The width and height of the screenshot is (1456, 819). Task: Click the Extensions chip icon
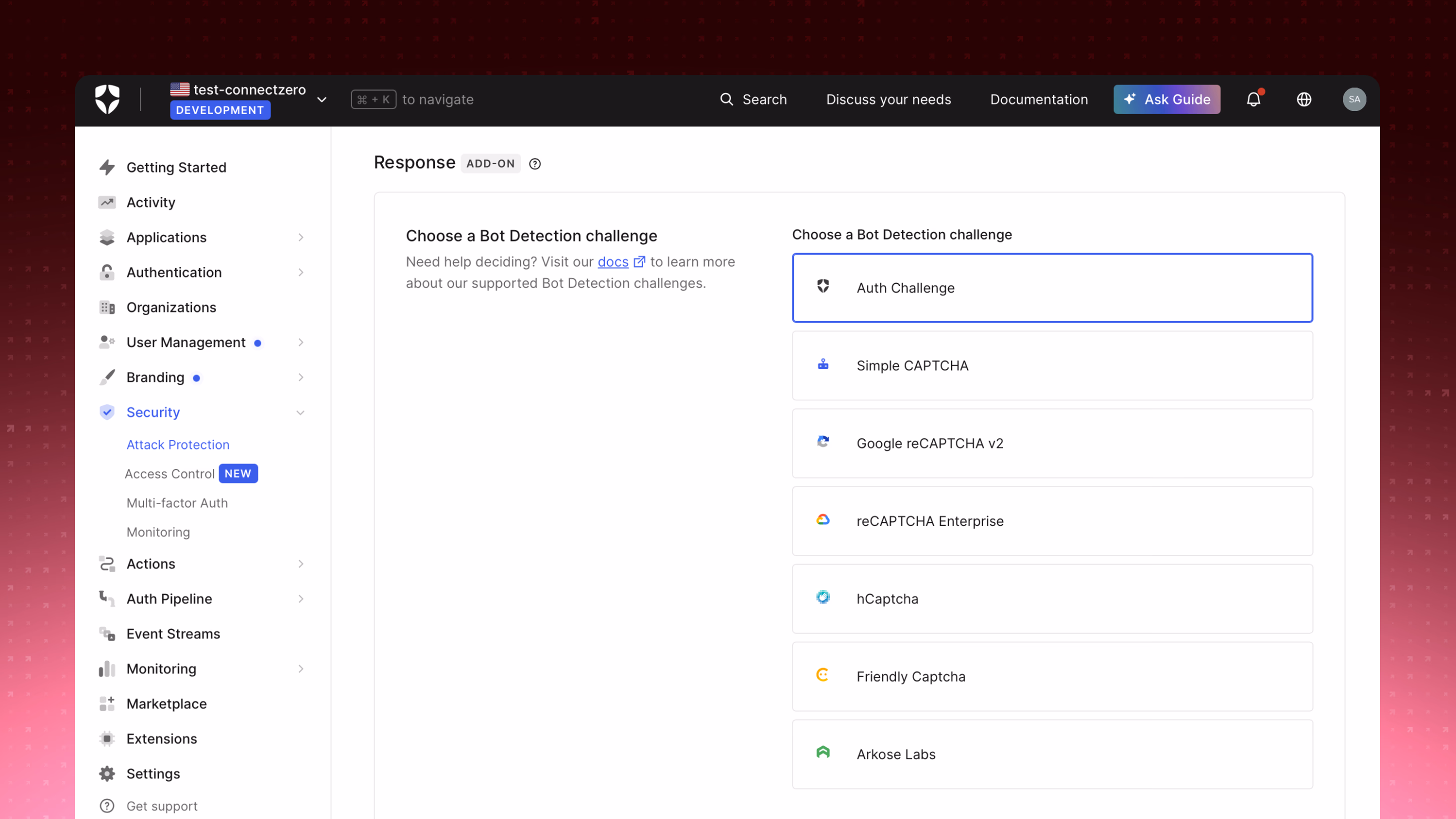point(107,739)
